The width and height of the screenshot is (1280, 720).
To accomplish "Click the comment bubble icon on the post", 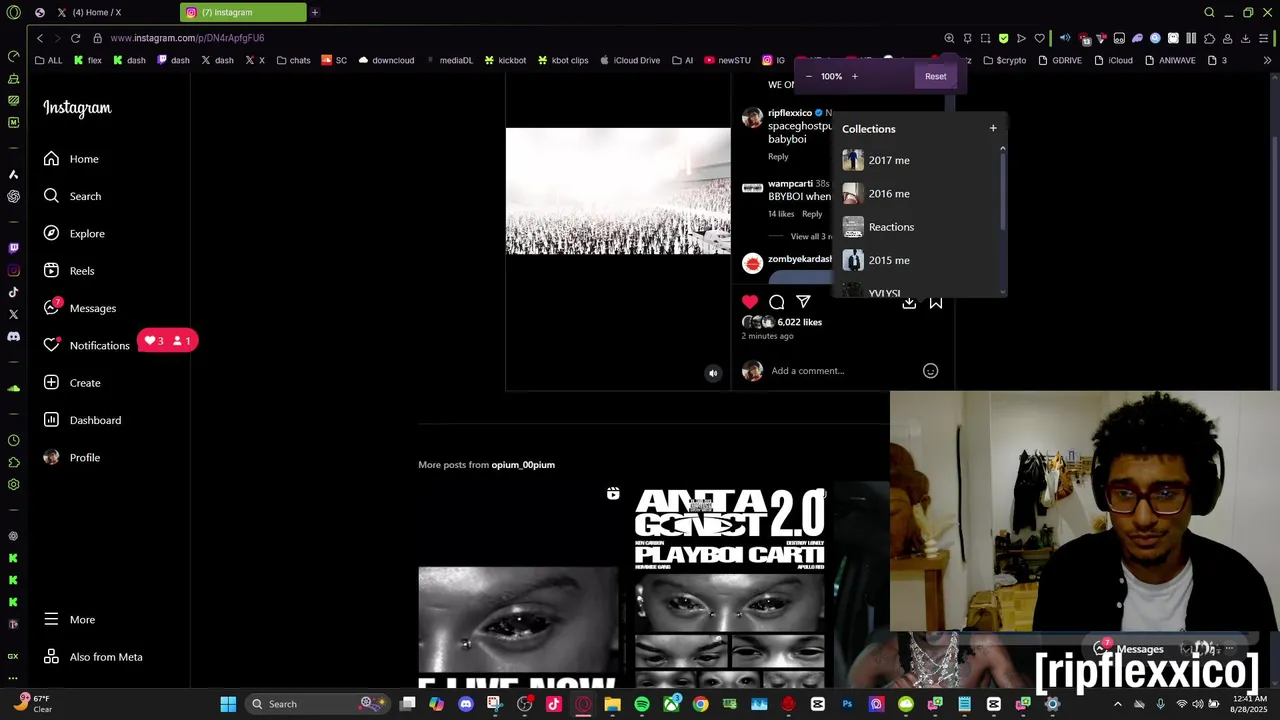I will (x=777, y=302).
